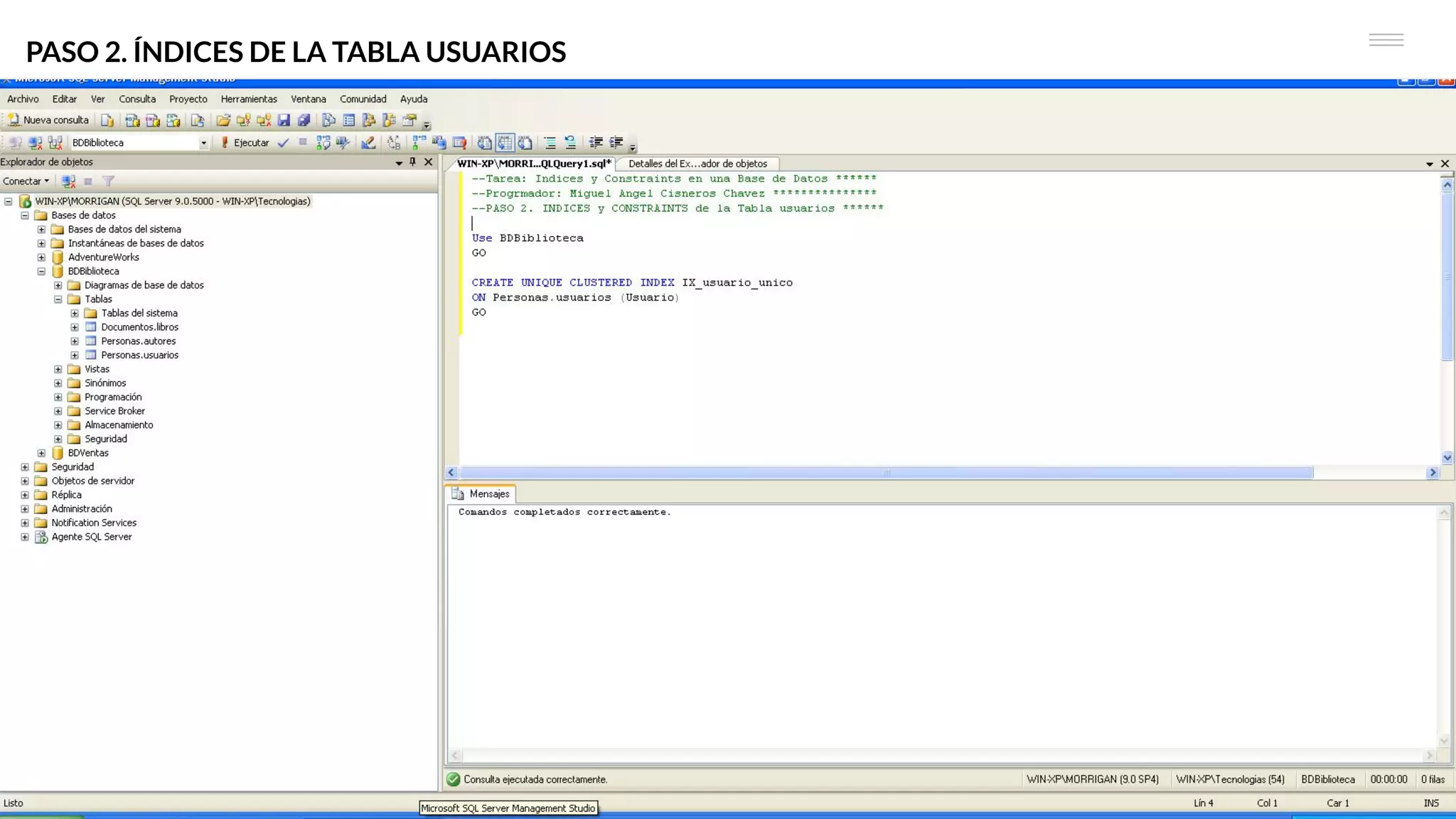Image resolution: width=1456 pixels, height=819 pixels.
Task: Toggle SQLCMD mode
Action: [459, 143]
